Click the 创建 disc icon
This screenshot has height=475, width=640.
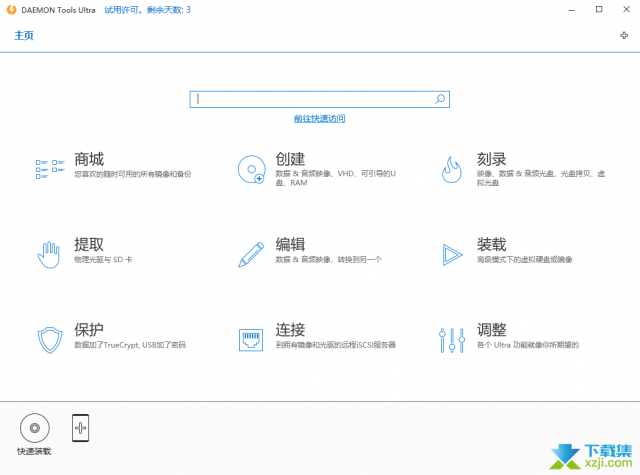251,169
